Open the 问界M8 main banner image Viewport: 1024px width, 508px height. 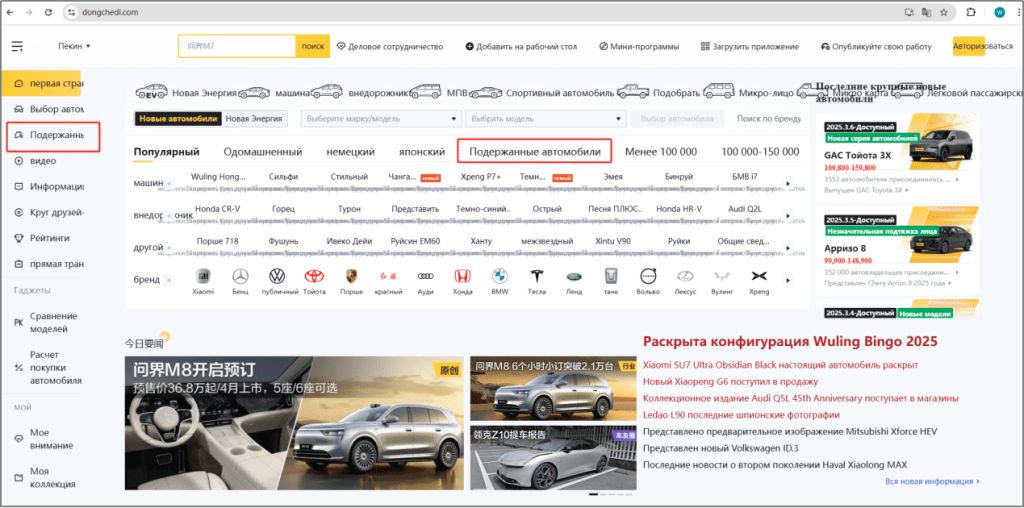(294, 423)
